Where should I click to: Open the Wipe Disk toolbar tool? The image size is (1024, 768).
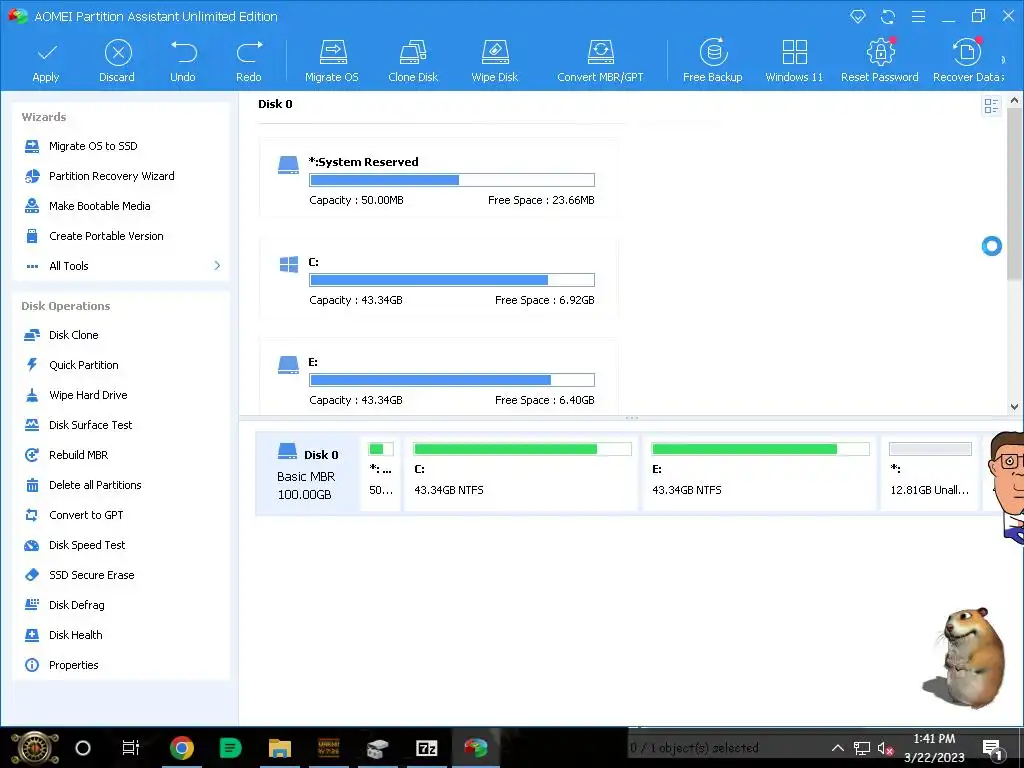(494, 62)
